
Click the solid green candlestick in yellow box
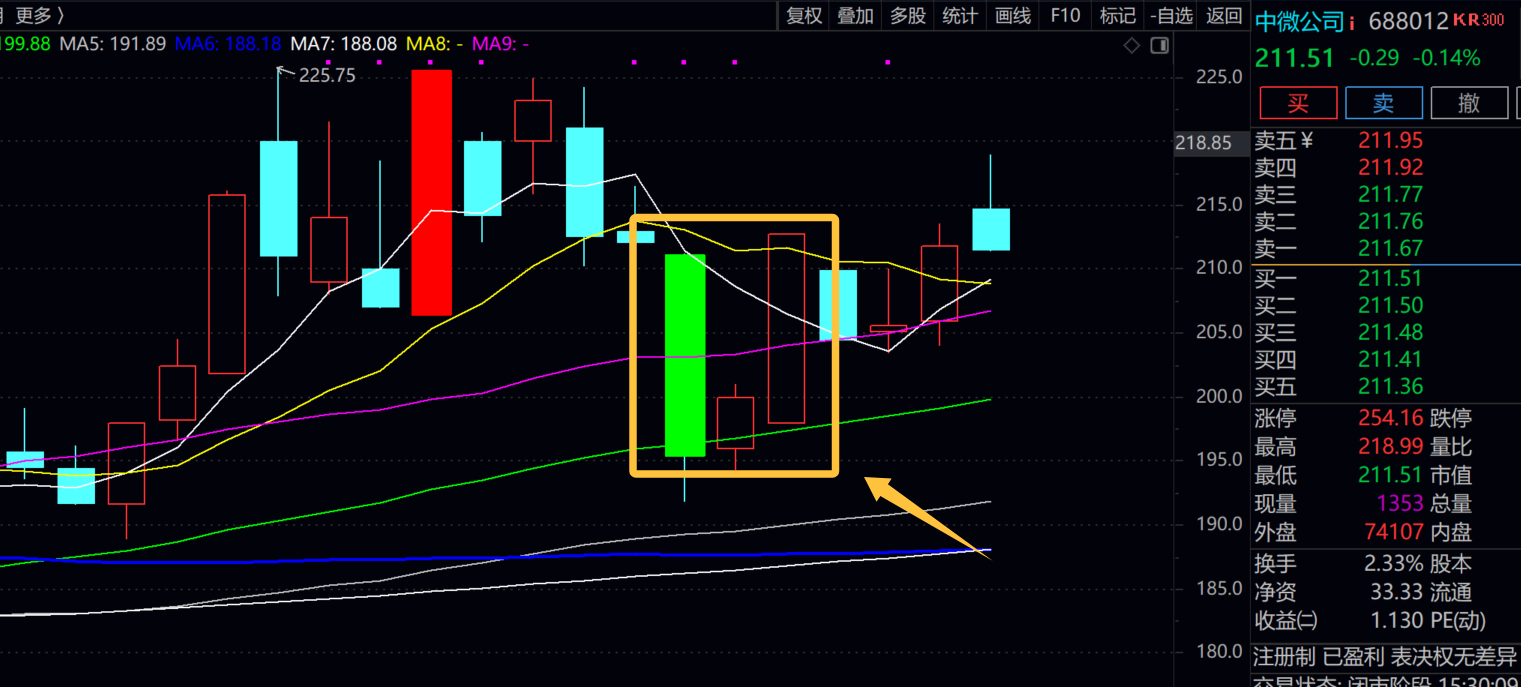[x=685, y=355]
